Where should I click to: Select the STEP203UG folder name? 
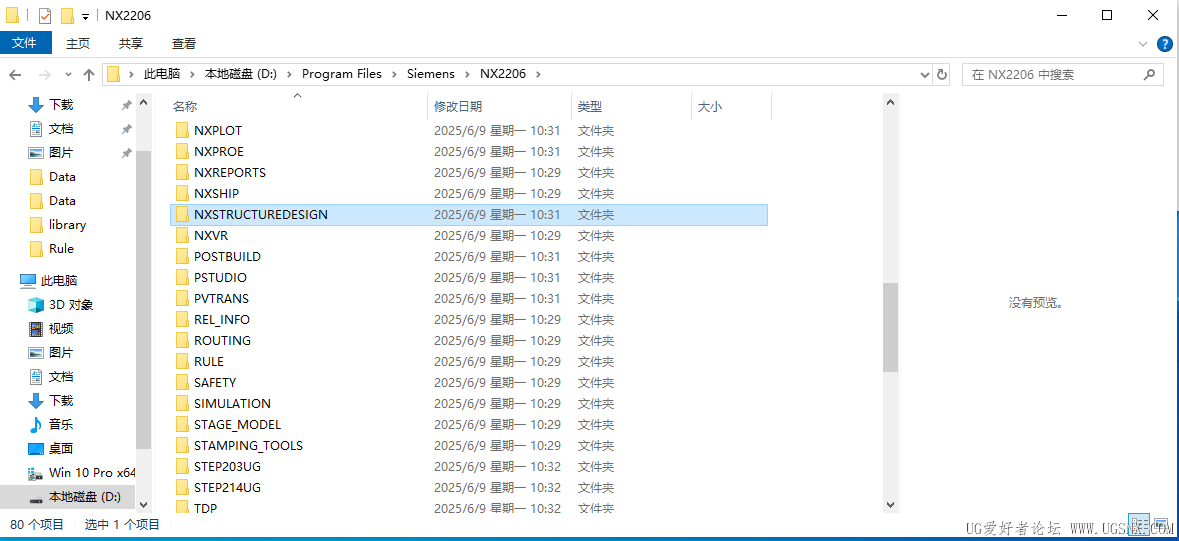pos(228,467)
